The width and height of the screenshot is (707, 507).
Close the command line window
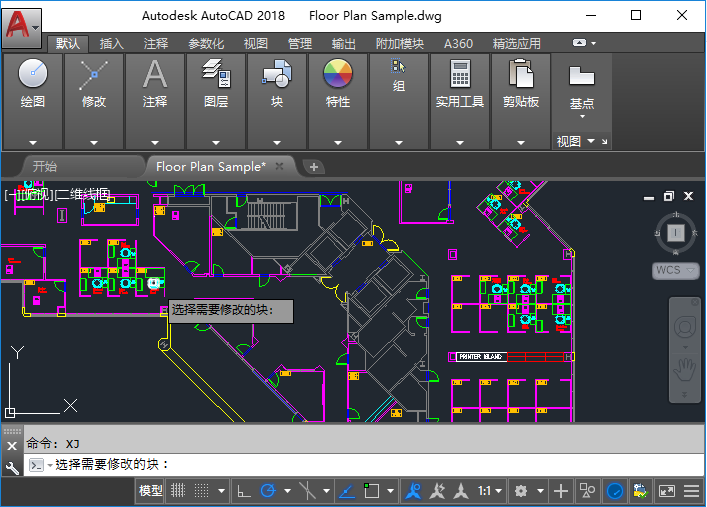[12, 446]
